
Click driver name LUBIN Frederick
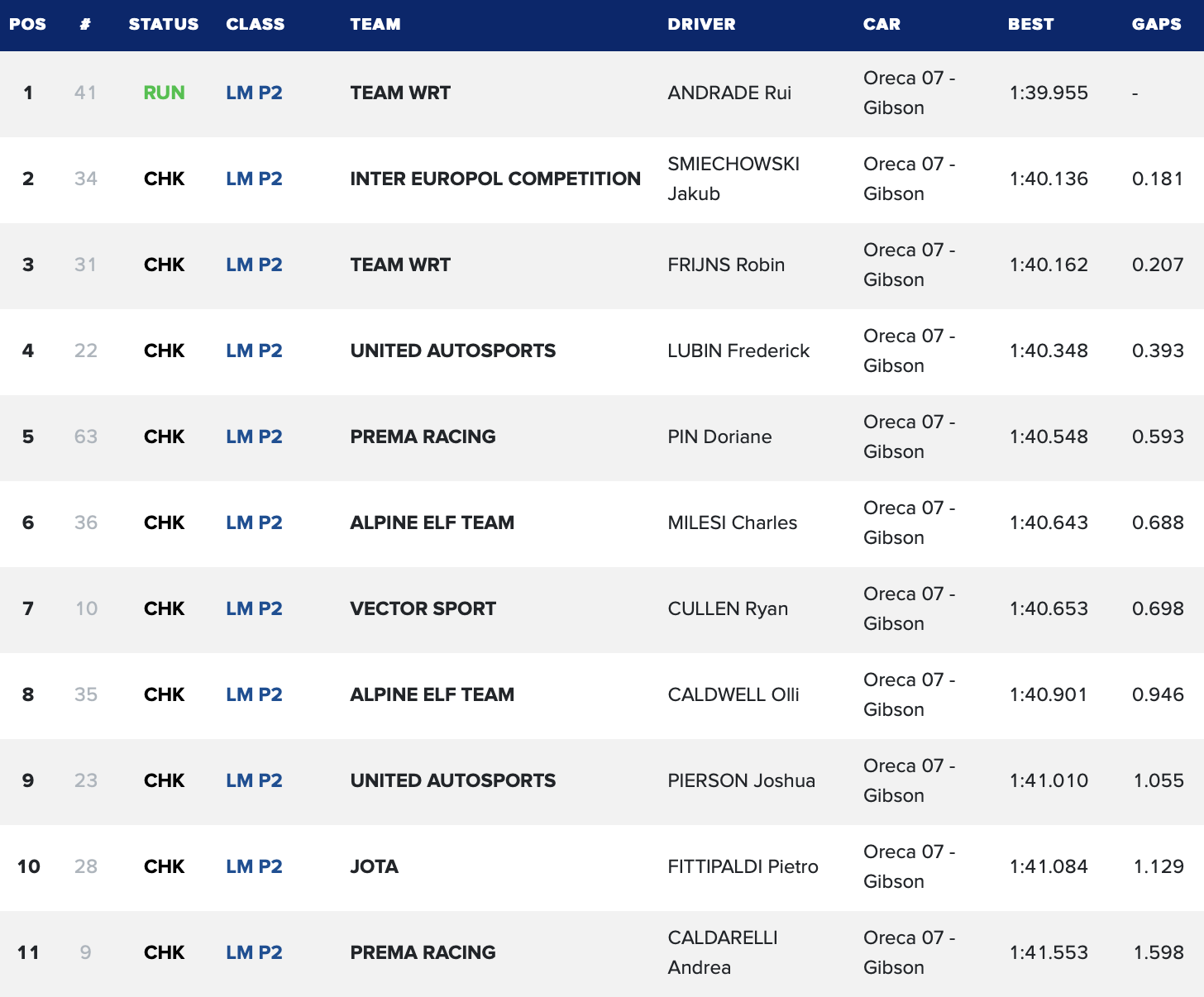point(738,351)
